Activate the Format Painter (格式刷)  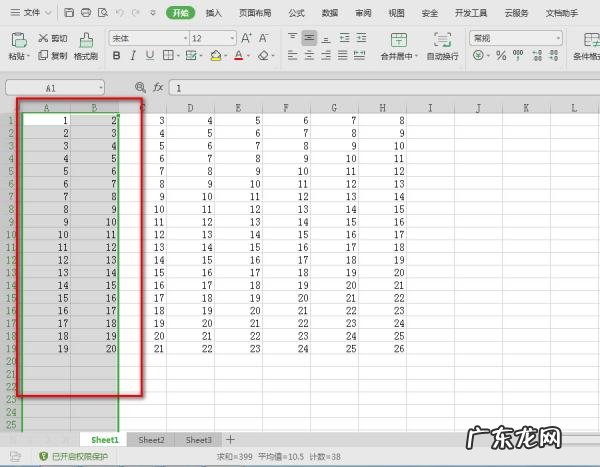(x=86, y=47)
